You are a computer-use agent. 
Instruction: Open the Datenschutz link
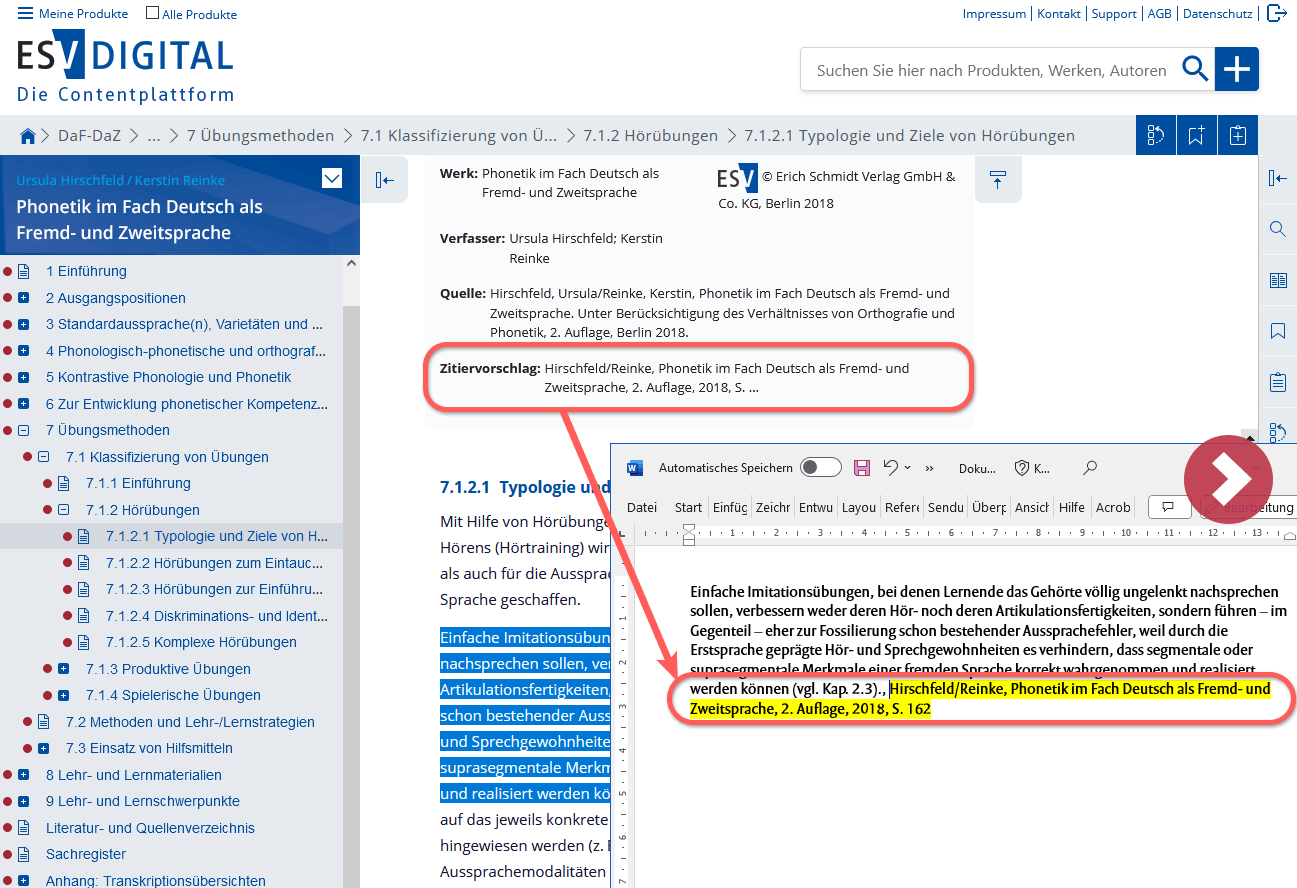pos(1217,14)
